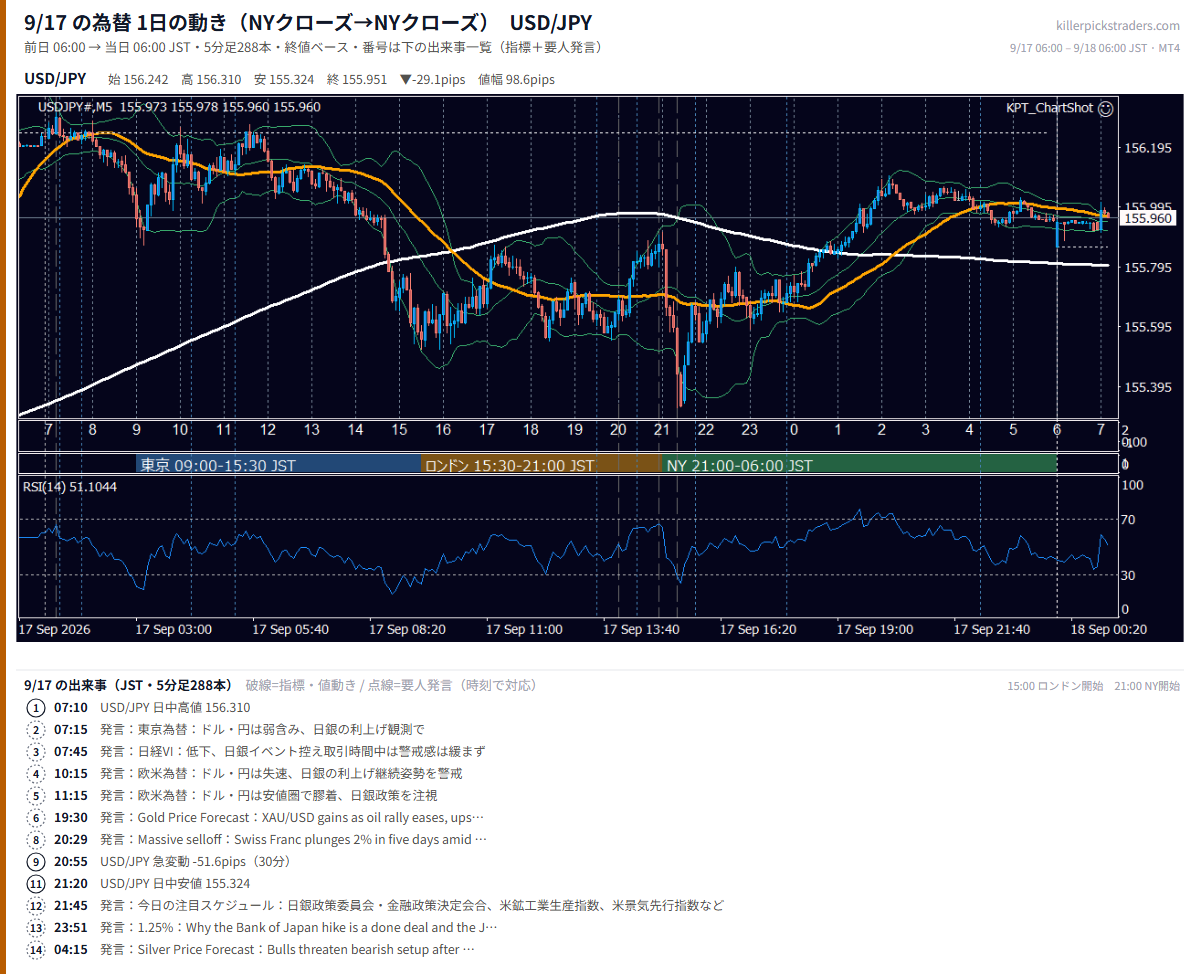
Task: Click hour 18 on the chart time axis
Action: (x=530, y=430)
